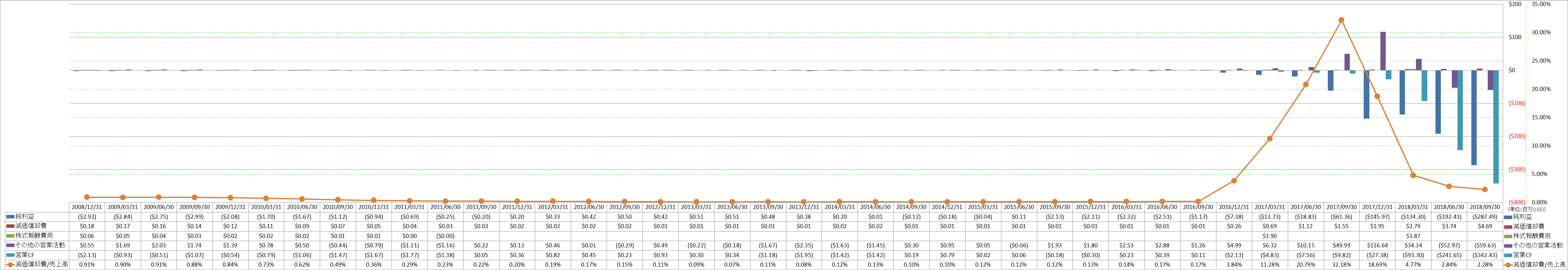Viewport: 1568px width, 270px height.
Task: Select the 2010/06/30 date column header
Action: point(302,207)
